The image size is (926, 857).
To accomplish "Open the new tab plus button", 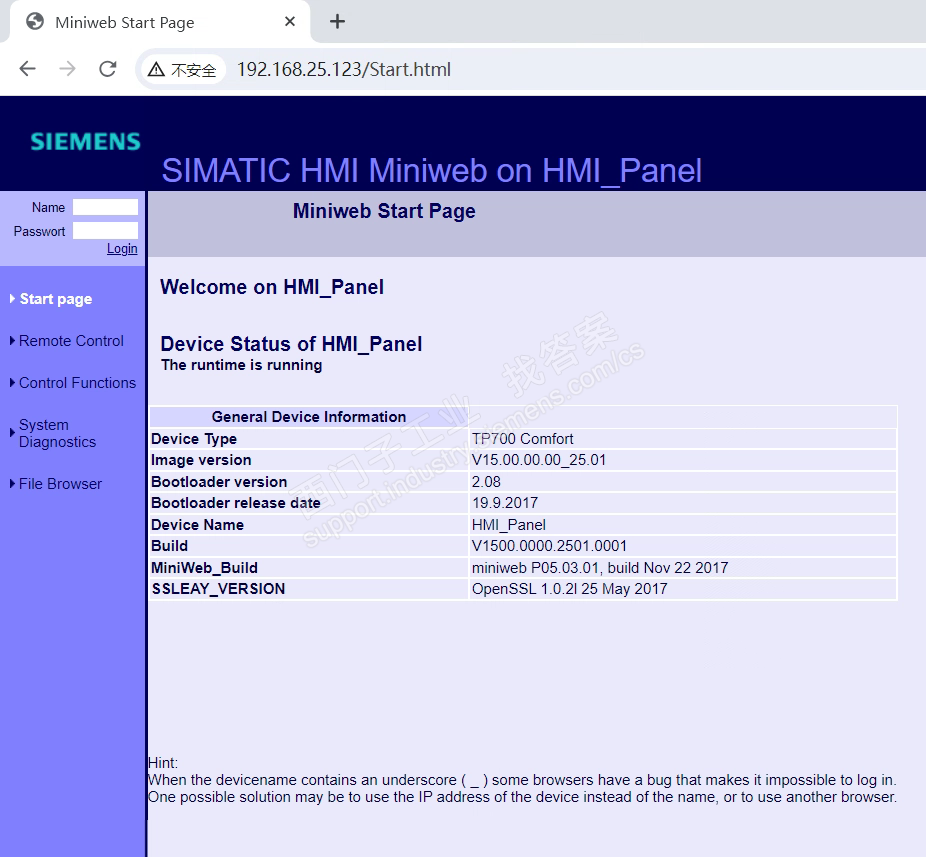I will (x=337, y=22).
